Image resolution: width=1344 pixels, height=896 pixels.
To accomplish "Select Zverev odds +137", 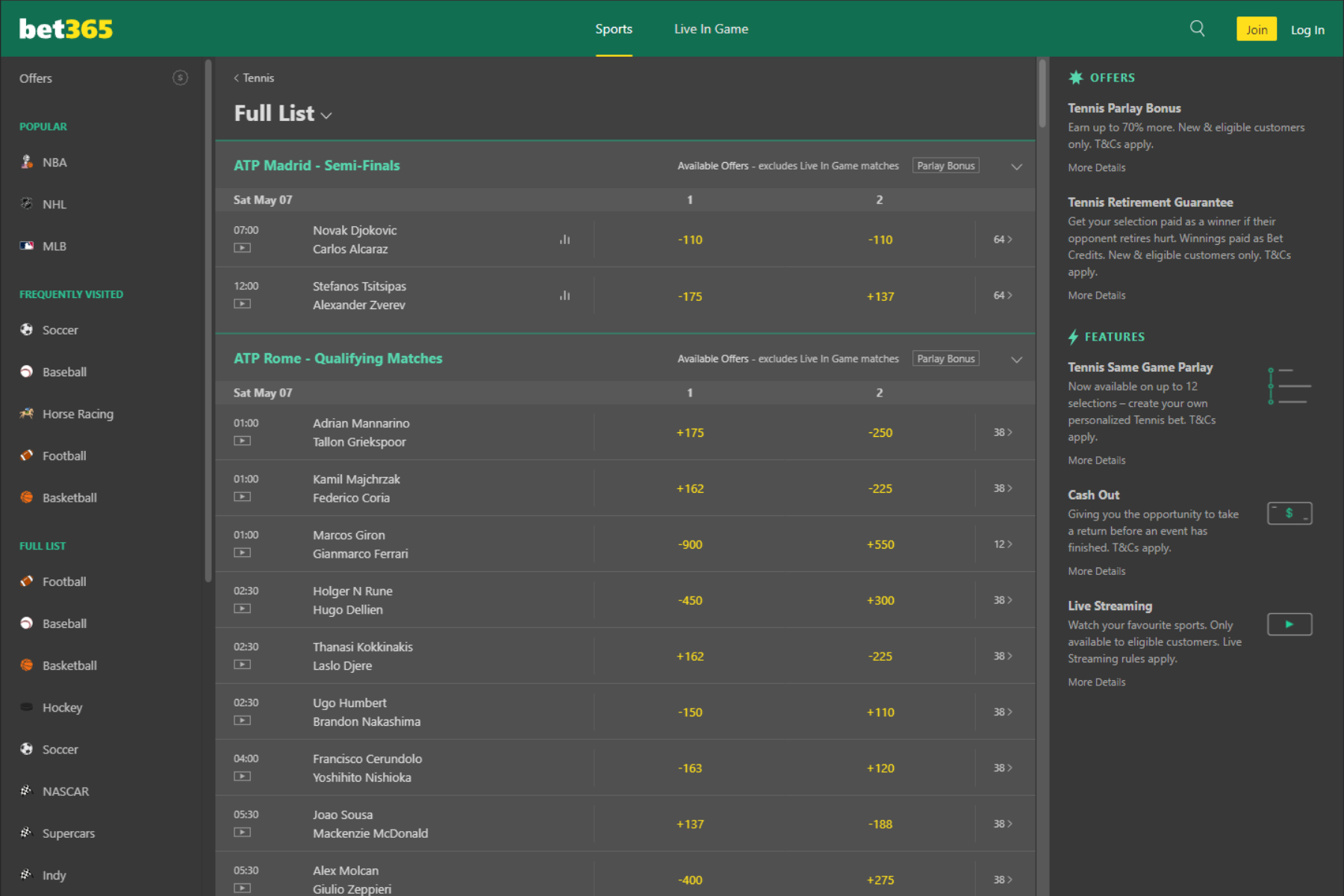I will 880,296.
